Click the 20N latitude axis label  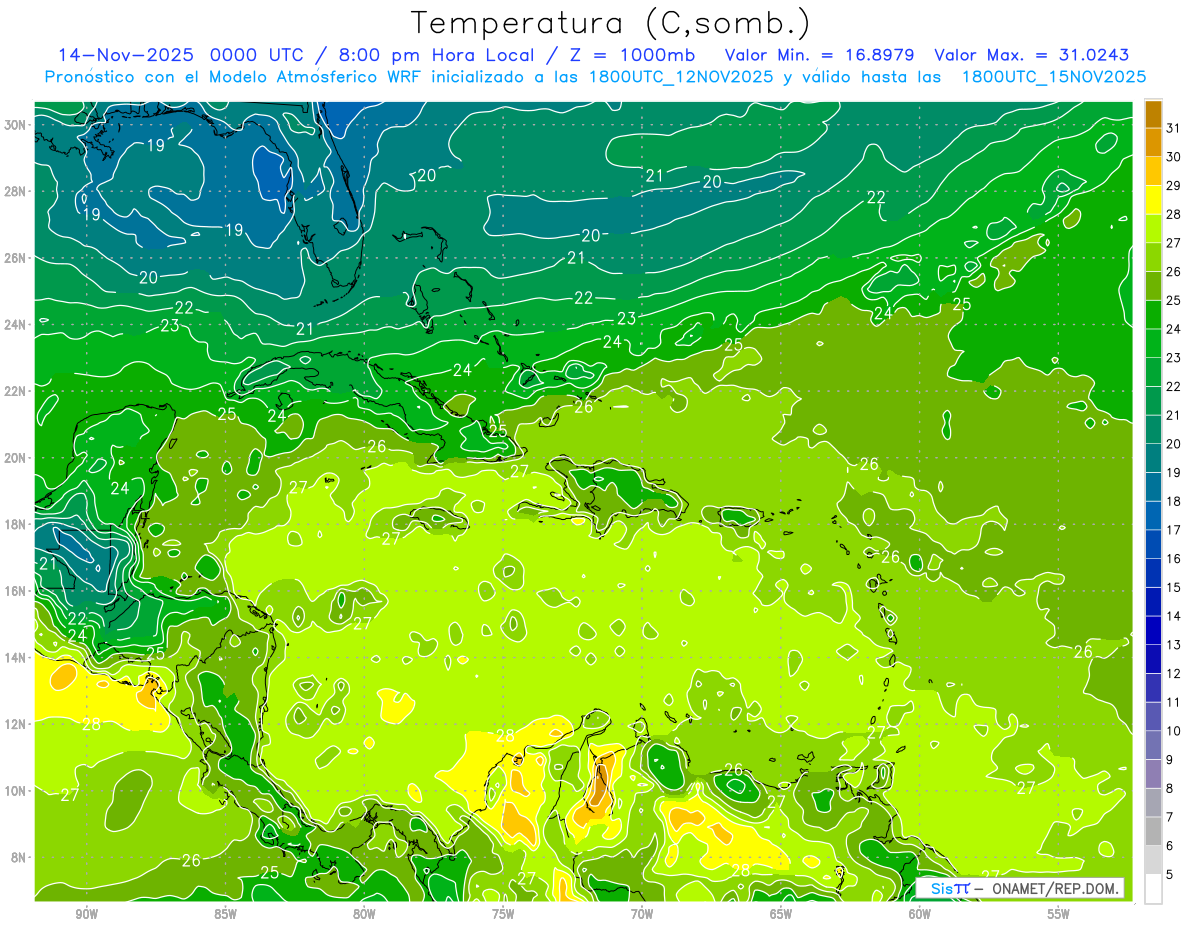(x=16, y=457)
